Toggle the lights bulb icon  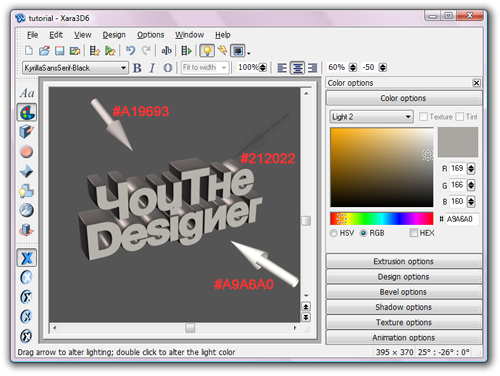point(207,51)
